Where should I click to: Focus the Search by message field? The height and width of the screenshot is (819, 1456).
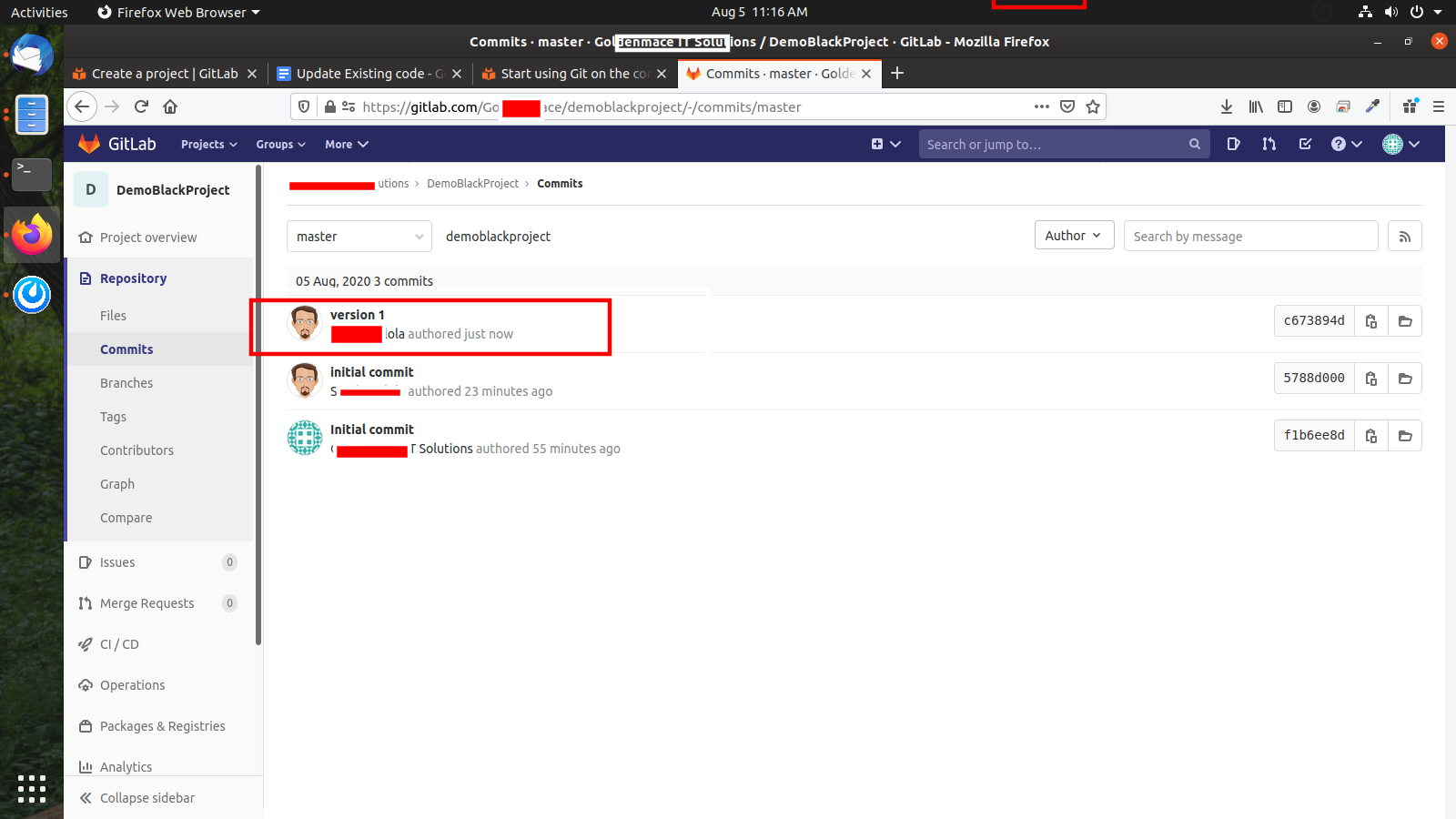click(x=1249, y=237)
